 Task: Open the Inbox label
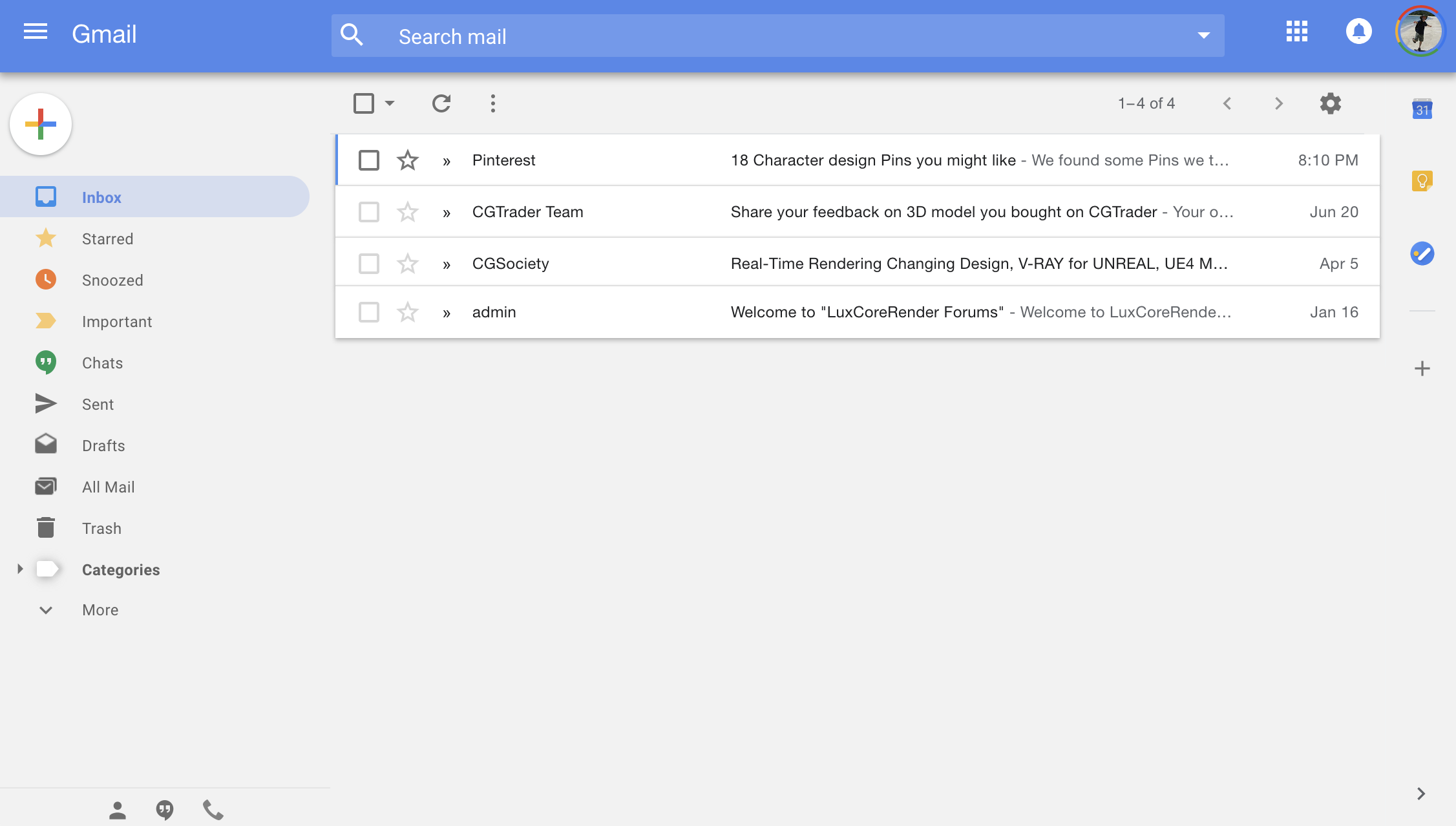pyautogui.click(x=101, y=197)
